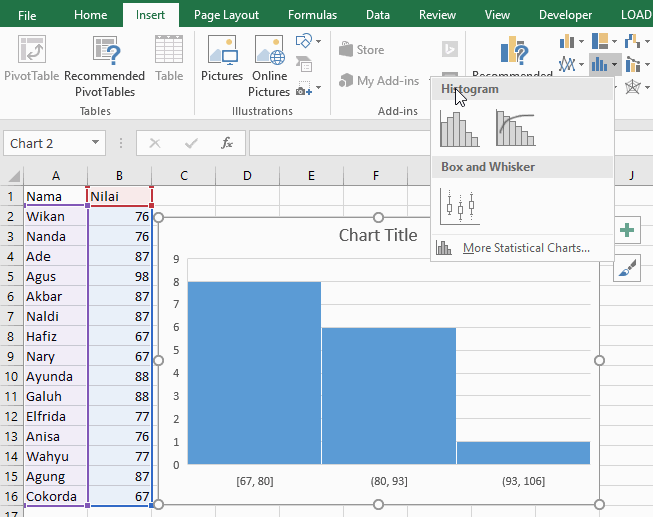This screenshot has width=653, height=517.
Task: Open the Store add-ins
Action: pyautogui.click(x=361, y=50)
